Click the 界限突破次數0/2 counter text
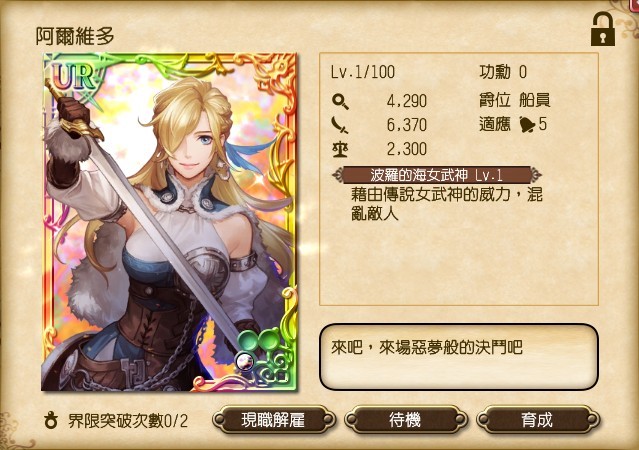 [x=128, y=420]
